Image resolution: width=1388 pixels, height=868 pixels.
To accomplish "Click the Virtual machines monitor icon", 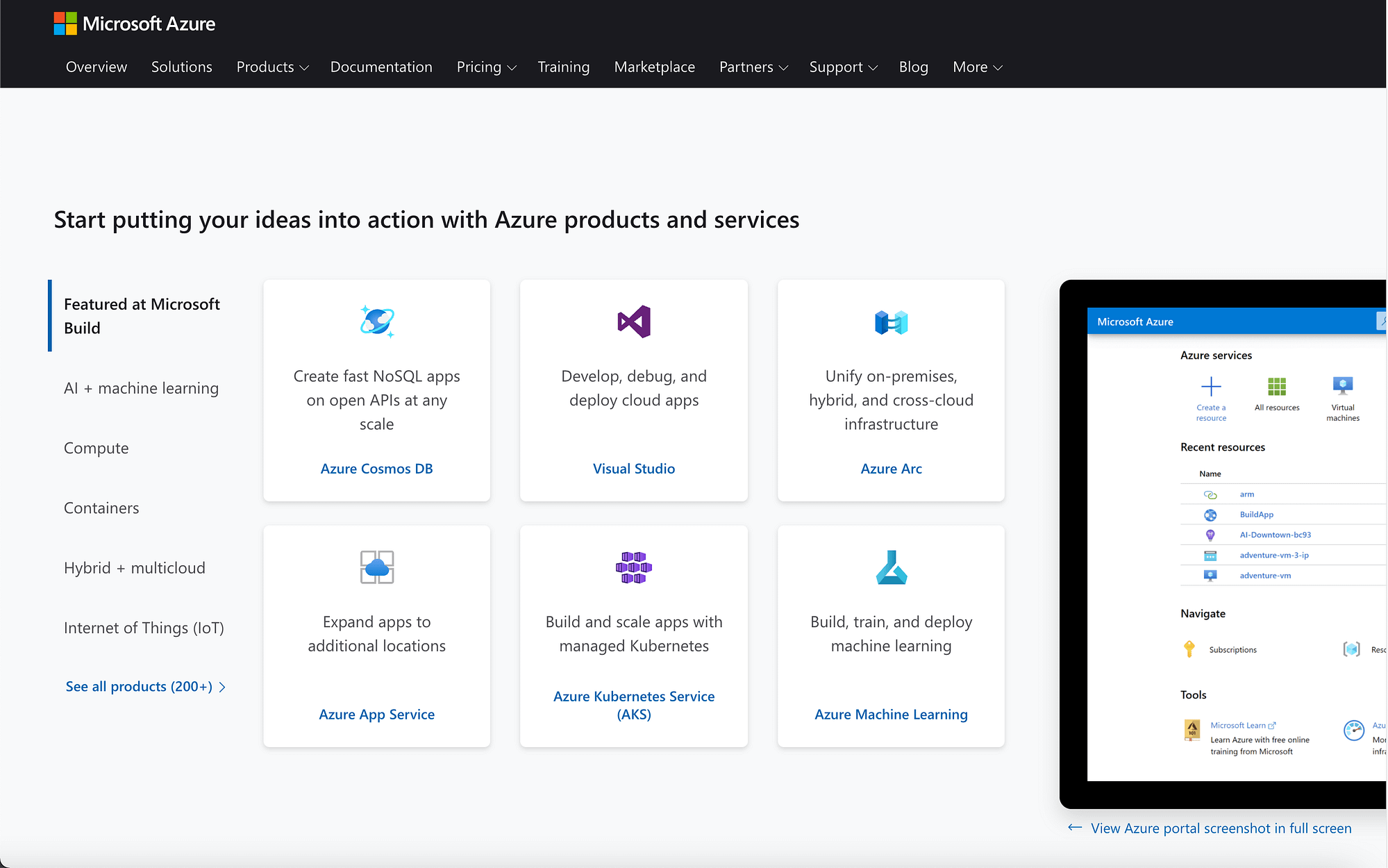I will click(x=1343, y=385).
